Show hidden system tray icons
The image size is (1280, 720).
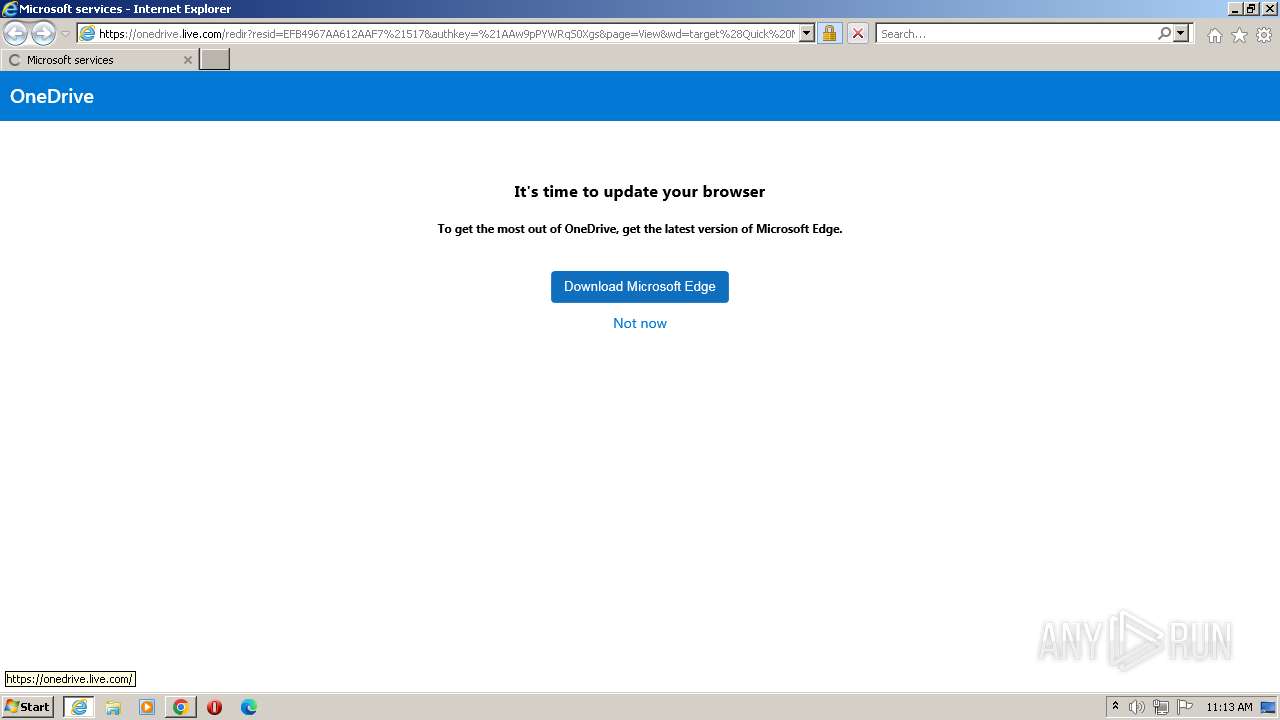pyautogui.click(x=1115, y=707)
